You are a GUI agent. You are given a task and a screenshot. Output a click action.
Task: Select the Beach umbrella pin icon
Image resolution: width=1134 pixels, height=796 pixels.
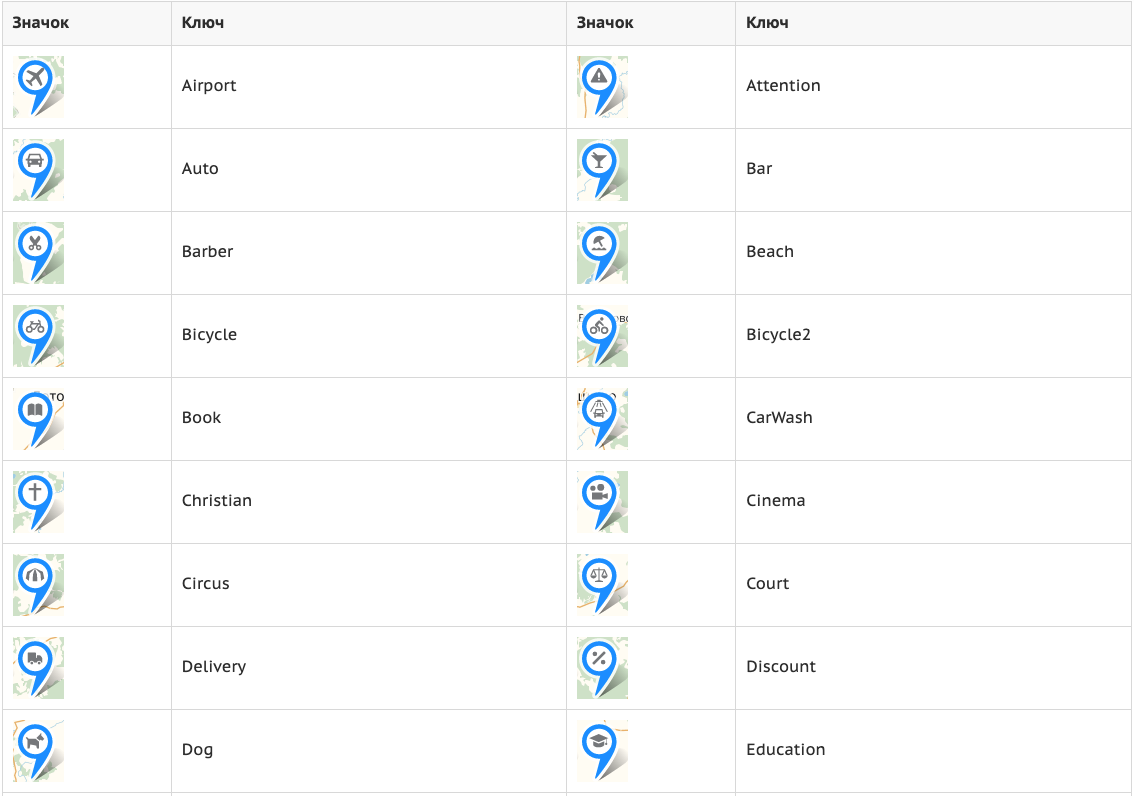(x=602, y=253)
